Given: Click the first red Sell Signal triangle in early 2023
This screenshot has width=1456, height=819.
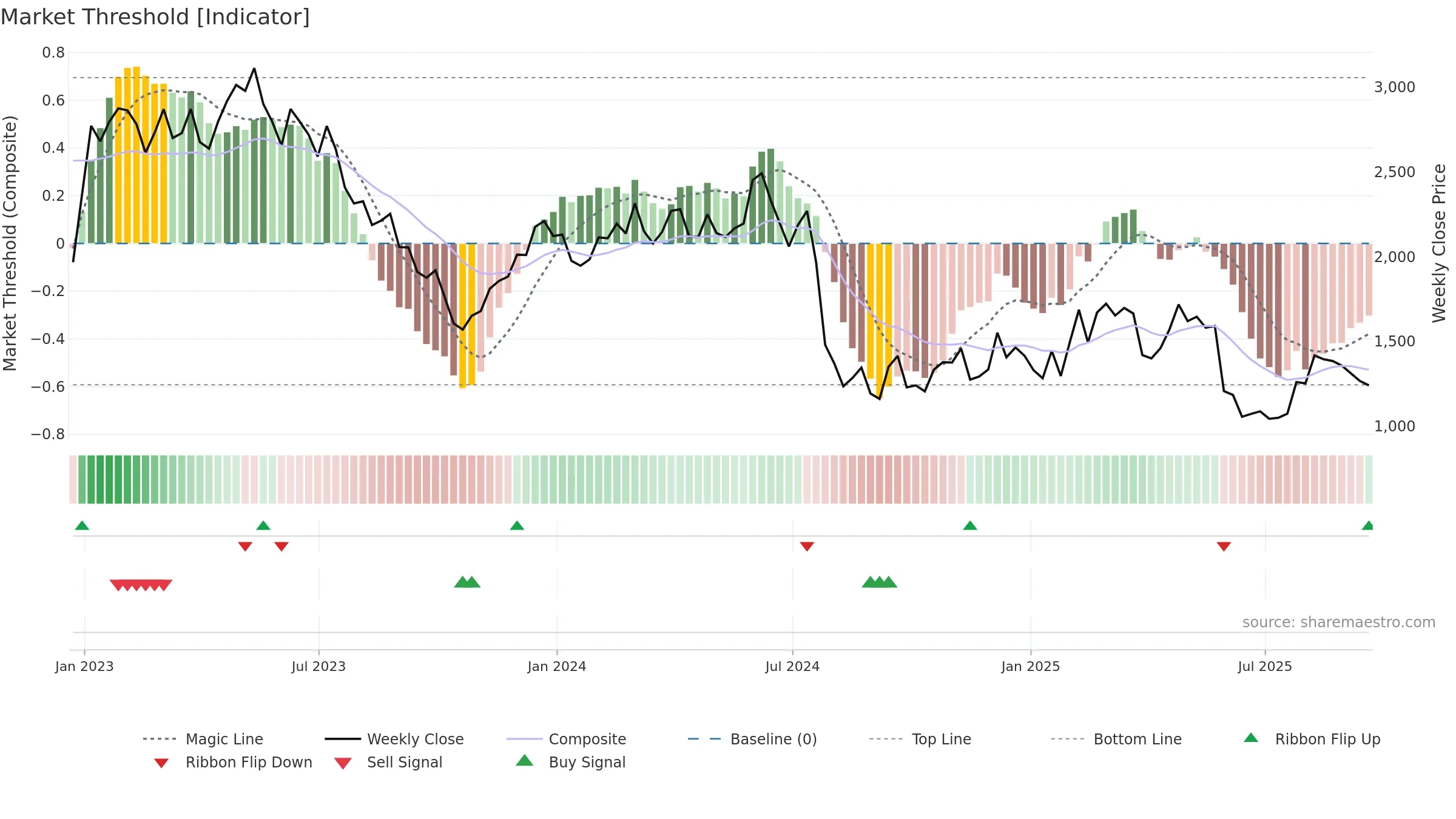Looking at the screenshot, I should [x=118, y=585].
